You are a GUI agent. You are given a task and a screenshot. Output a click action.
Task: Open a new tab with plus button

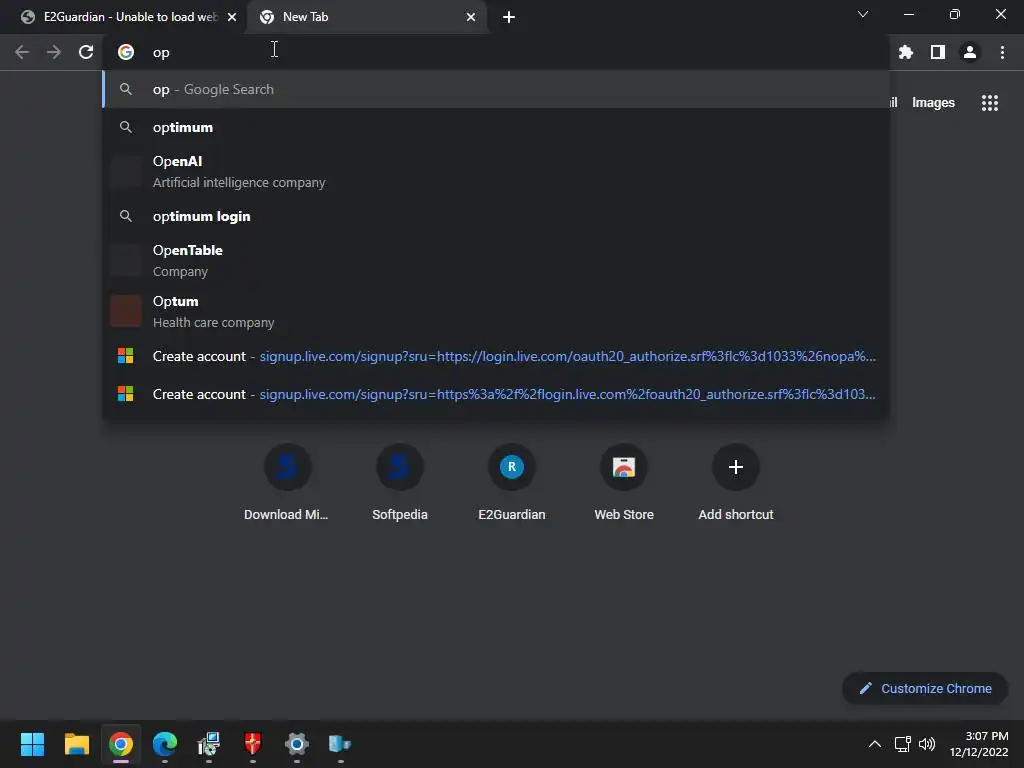(509, 17)
